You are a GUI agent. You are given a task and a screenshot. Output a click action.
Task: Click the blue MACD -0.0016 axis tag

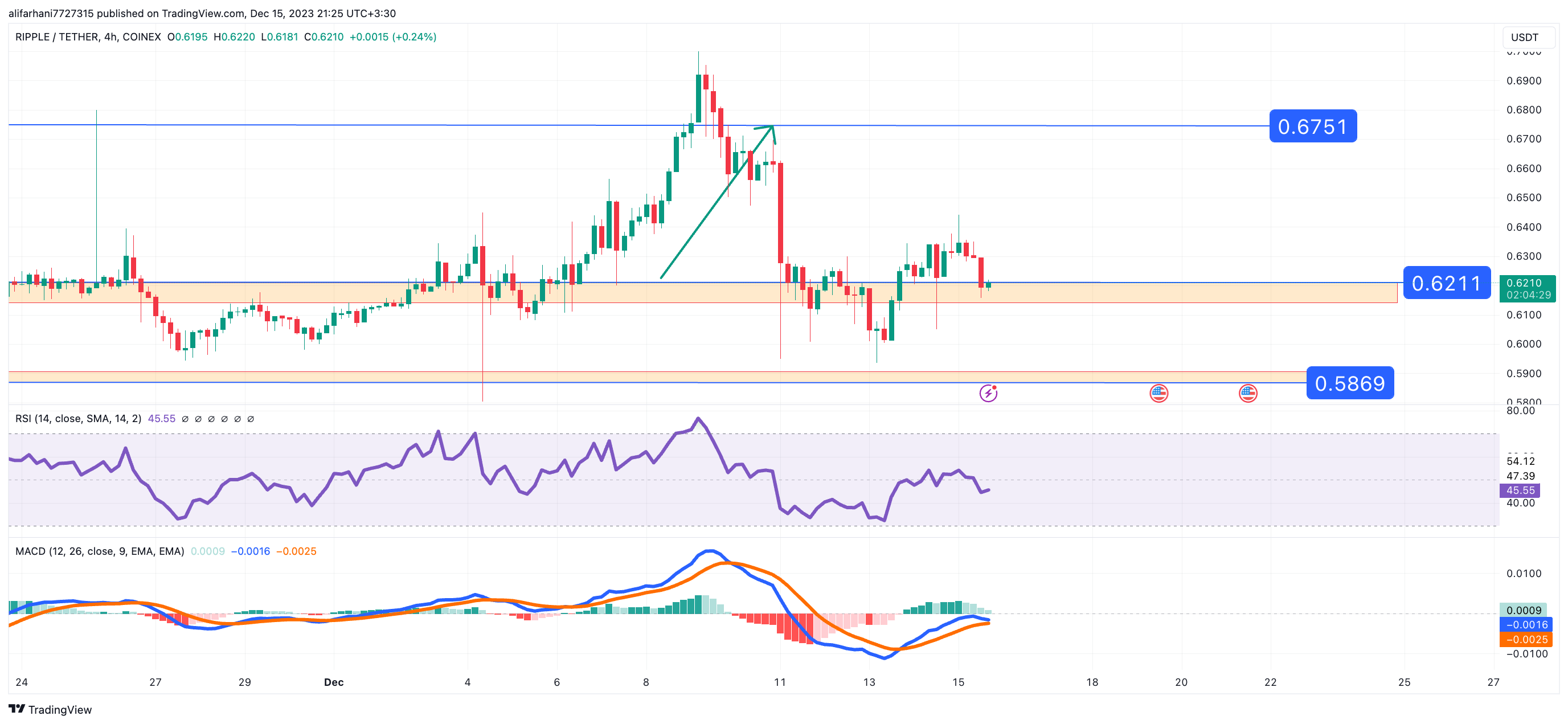(1526, 625)
